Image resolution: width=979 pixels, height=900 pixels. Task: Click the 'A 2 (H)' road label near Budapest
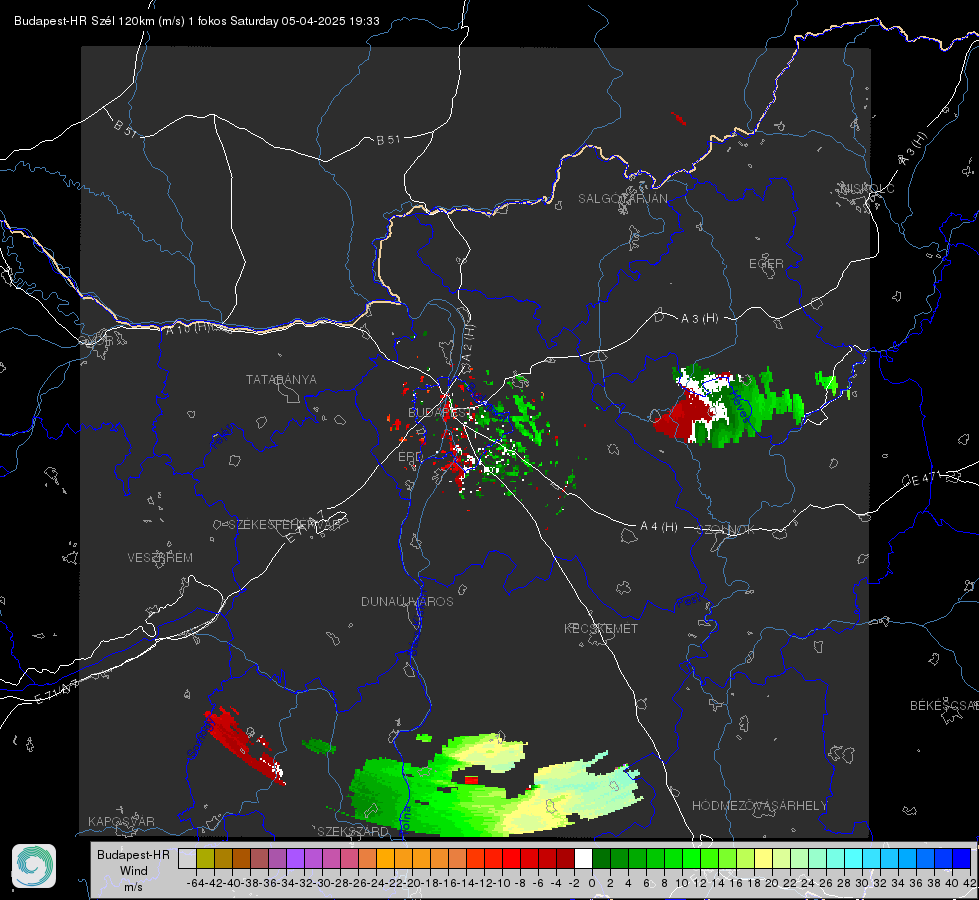pyautogui.click(x=468, y=342)
